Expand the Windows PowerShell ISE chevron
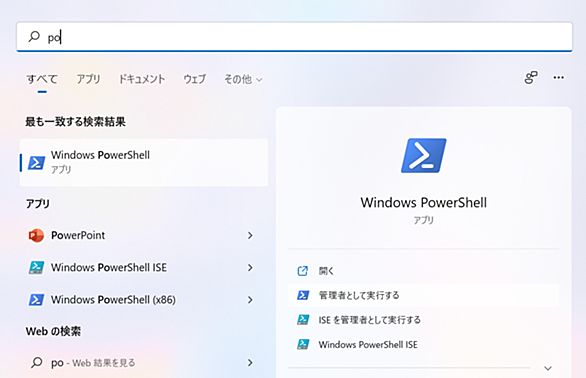 pos(250,268)
